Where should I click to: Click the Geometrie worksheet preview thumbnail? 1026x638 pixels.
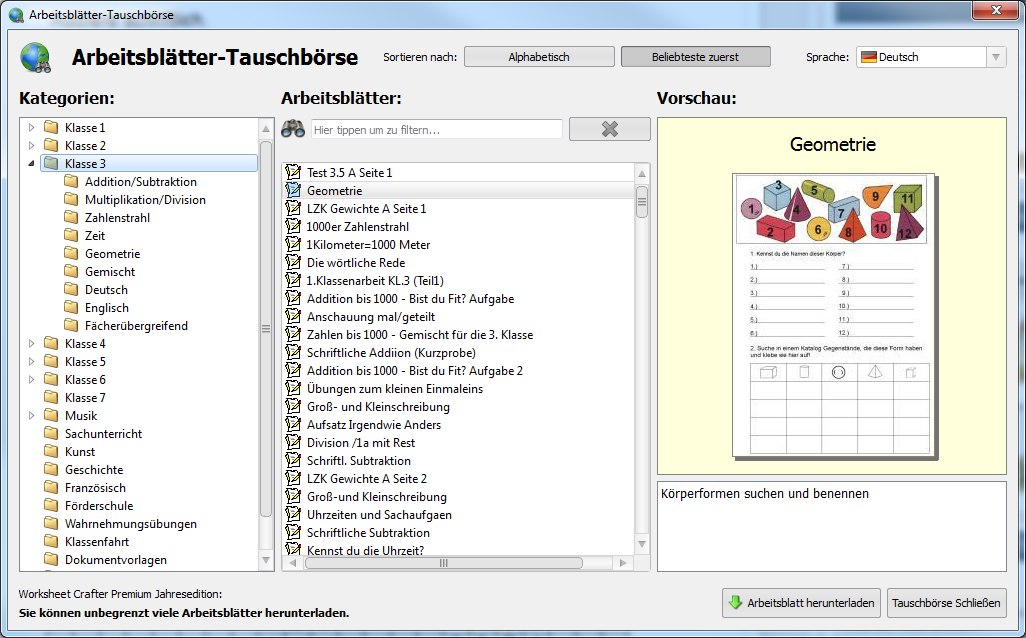(x=833, y=315)
